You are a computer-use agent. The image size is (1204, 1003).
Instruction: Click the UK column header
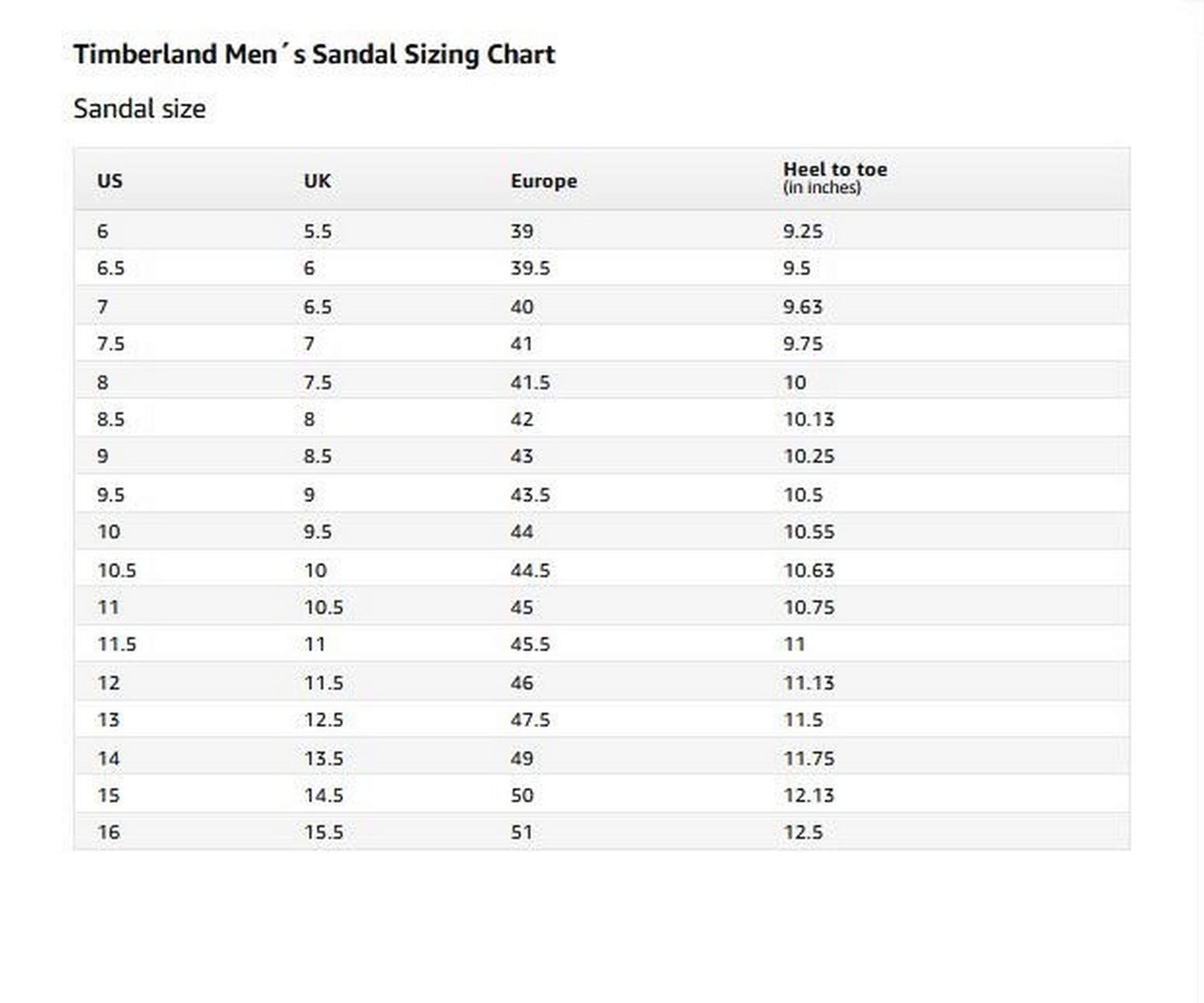pyautogui.click(x=317, y=181)
